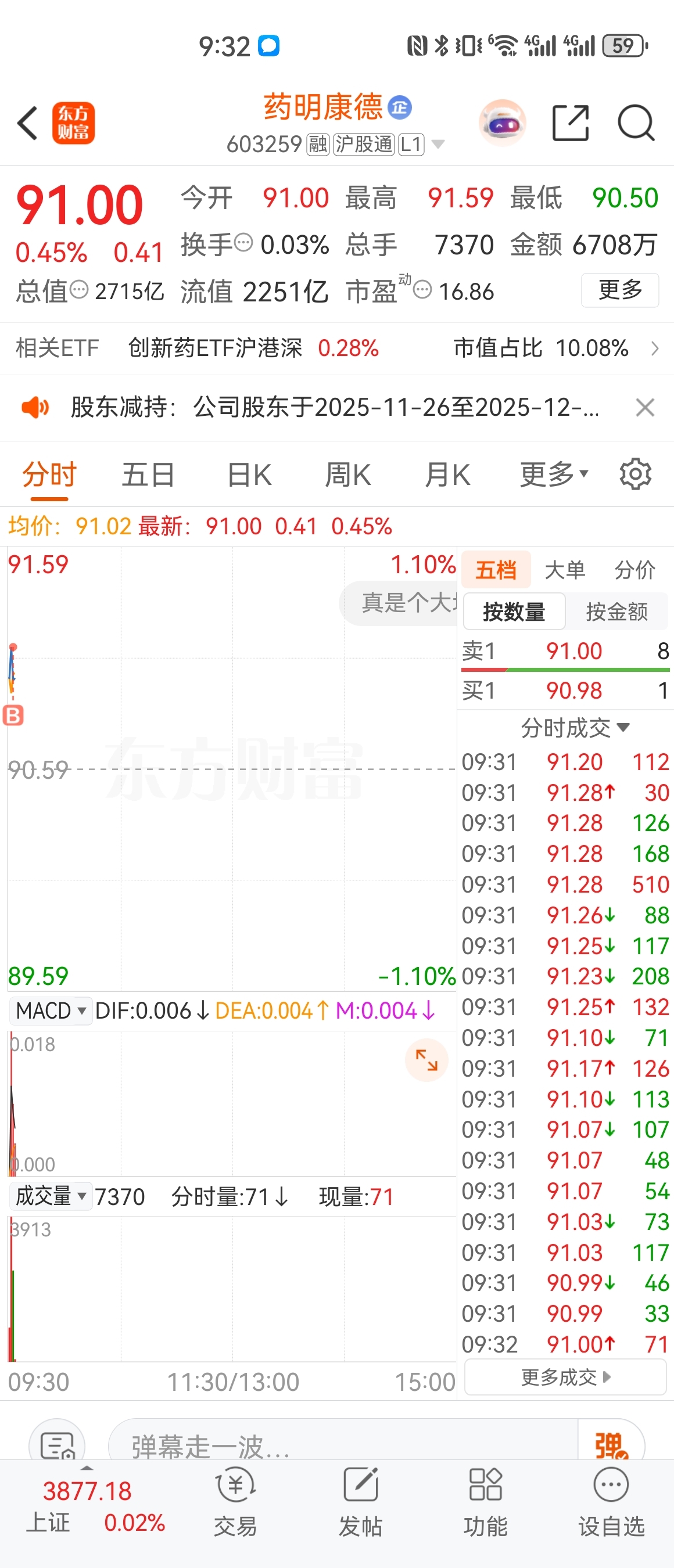The height and width of the screenshot is (1568, 674).
Task: Tap the 真是个大 bullet comment bubble
Action: click(x=398, y=603)
